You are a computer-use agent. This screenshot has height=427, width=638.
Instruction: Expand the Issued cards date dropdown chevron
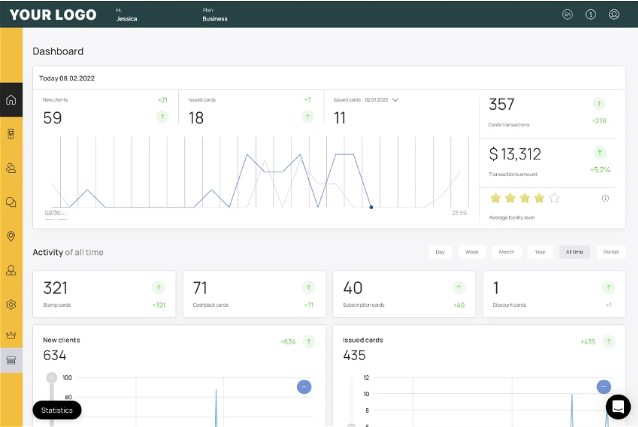pos(395,100)
